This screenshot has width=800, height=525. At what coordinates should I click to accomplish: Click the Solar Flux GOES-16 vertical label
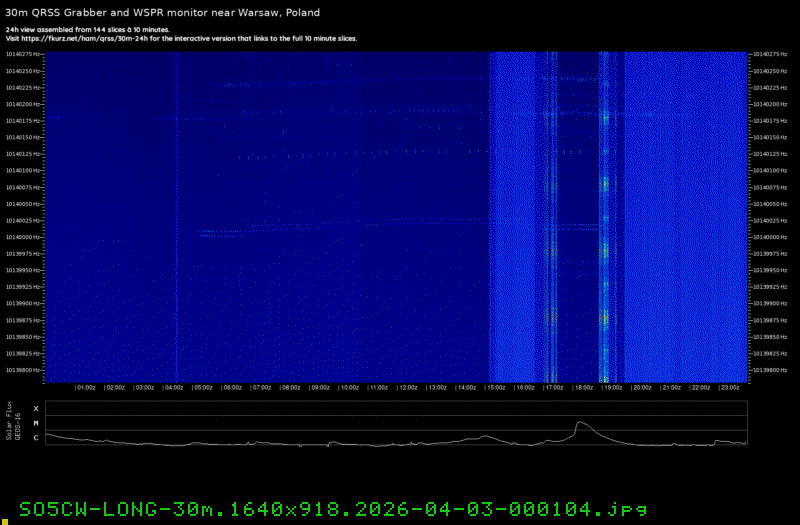(x=11, y=420)
